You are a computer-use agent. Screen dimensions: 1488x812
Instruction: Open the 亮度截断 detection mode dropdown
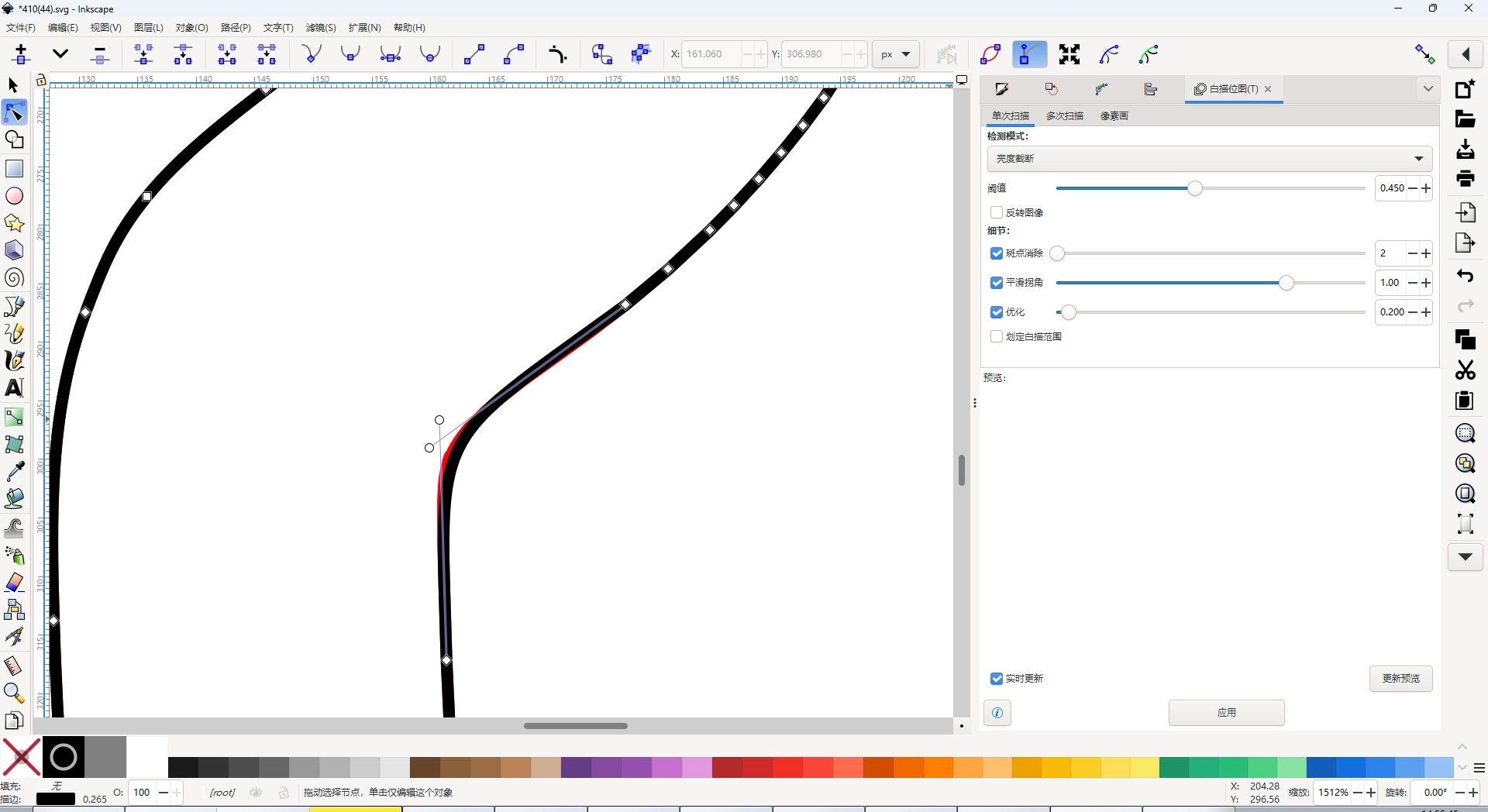point(1209,159)
